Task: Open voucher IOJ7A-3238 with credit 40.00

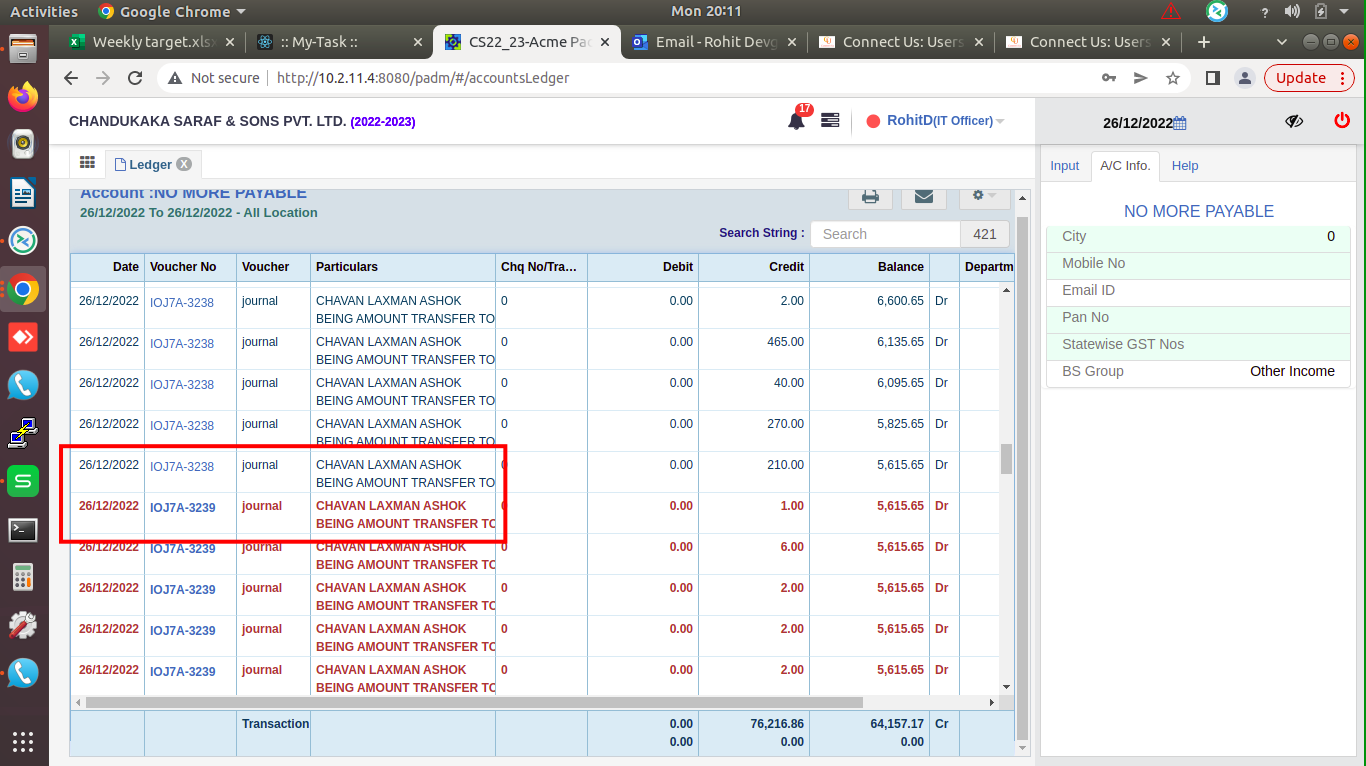Action: click(x=182, y=385)
